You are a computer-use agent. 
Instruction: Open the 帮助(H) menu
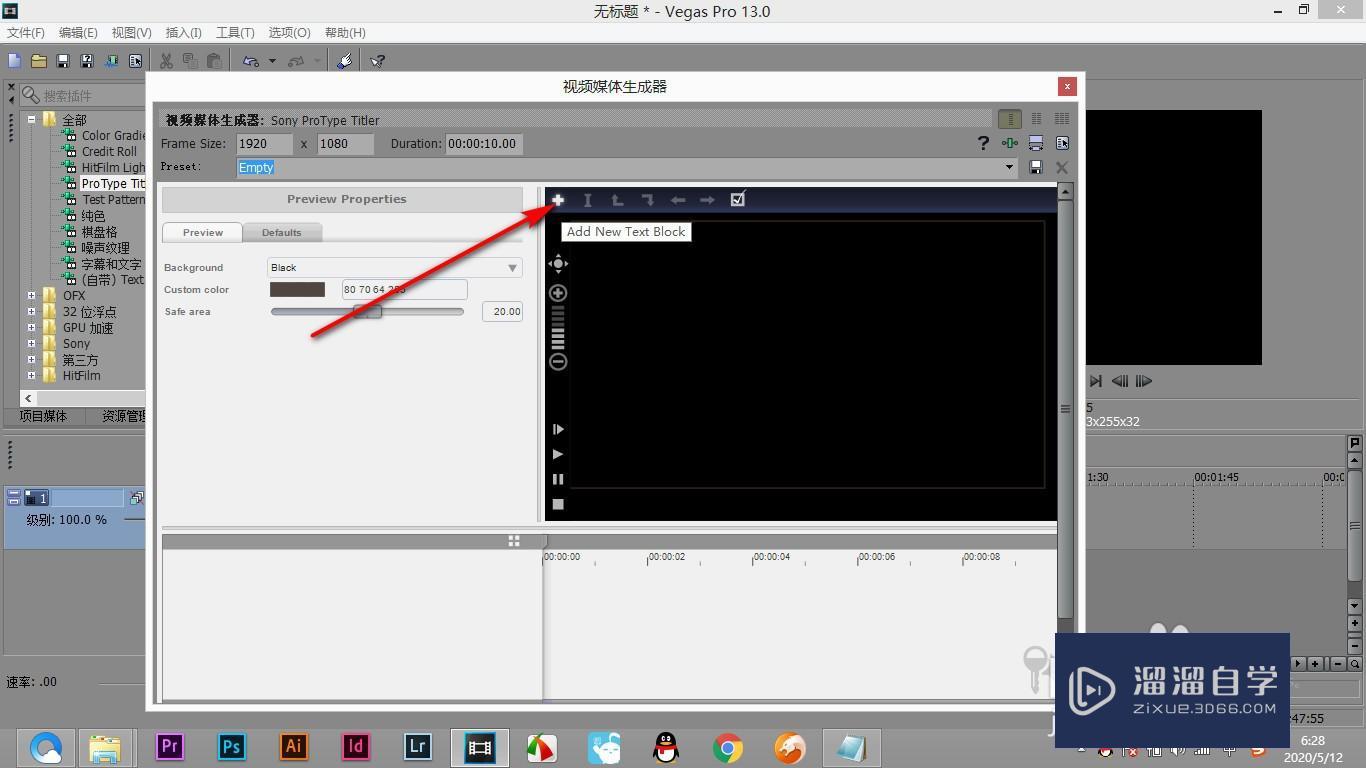345,33
